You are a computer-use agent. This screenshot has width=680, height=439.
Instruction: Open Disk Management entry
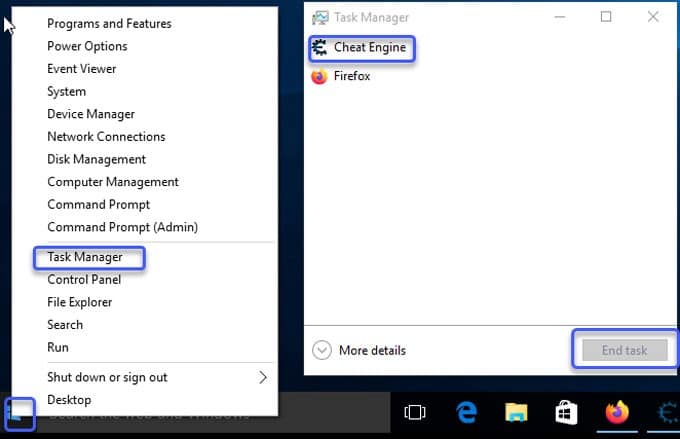click(96, 159)
